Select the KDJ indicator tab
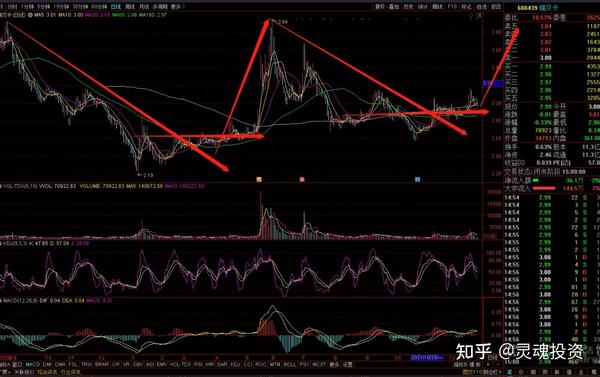This screenshot has width=600, height=377. [x=235, y=364]
